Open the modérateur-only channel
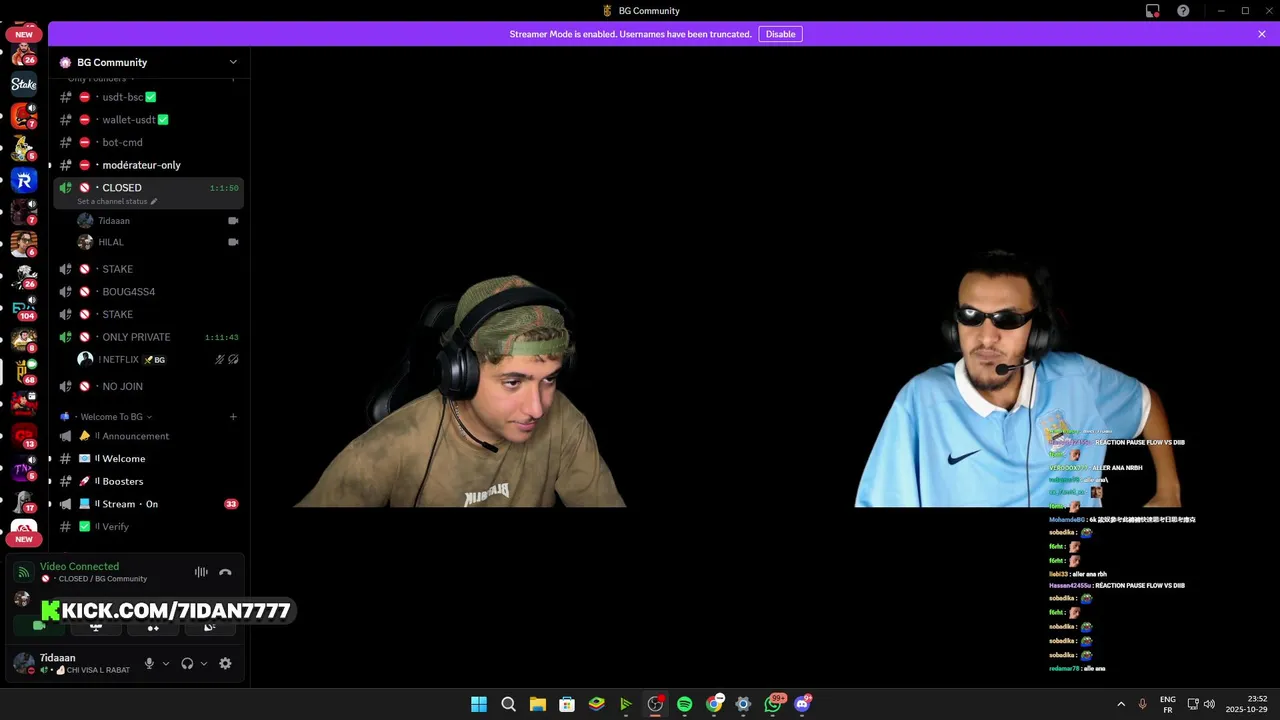The height and width of the screenshot is (720, 1280). pos(148,165)
